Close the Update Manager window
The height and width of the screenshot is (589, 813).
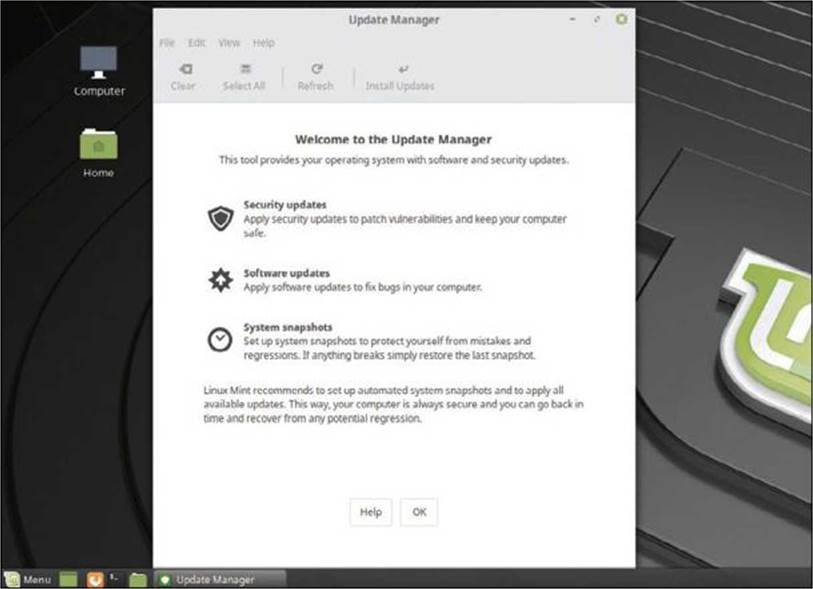[621, 19]
